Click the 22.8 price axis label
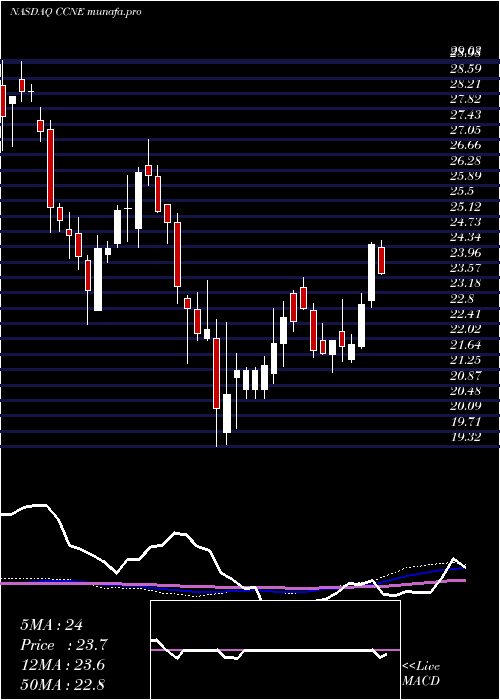 462,299
